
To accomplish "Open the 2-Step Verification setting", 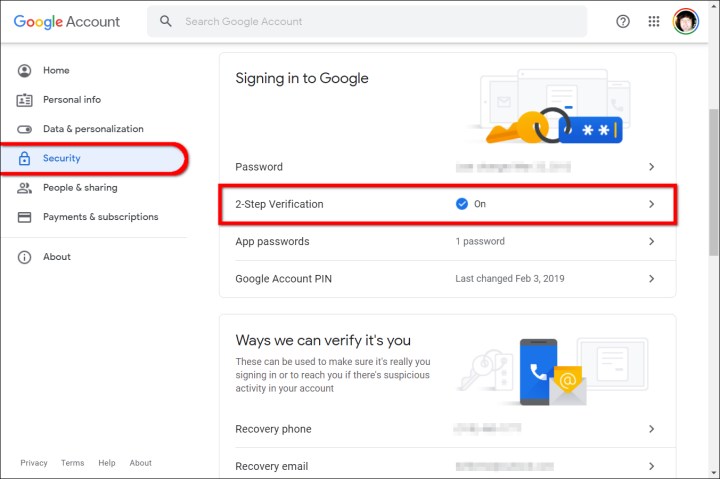I will click(447, 204).
